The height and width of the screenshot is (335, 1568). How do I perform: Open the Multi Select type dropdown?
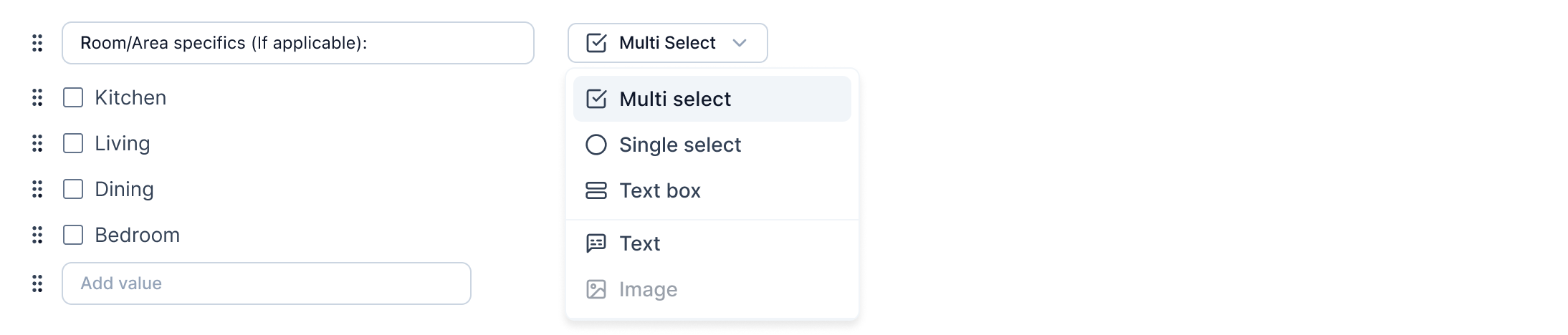coord(666,43)
